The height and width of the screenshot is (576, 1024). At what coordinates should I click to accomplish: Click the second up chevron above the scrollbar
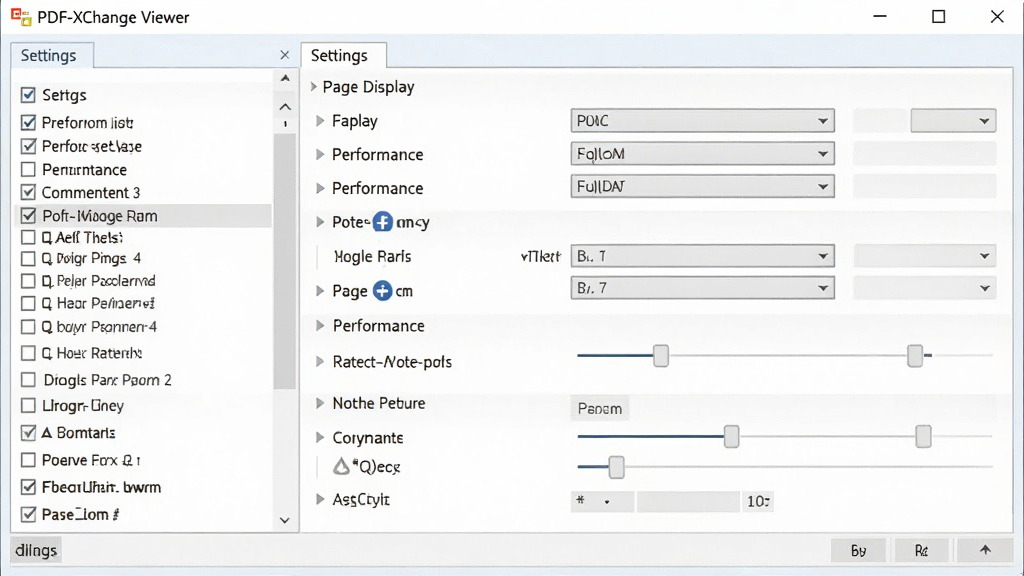(x=285, y=106)
